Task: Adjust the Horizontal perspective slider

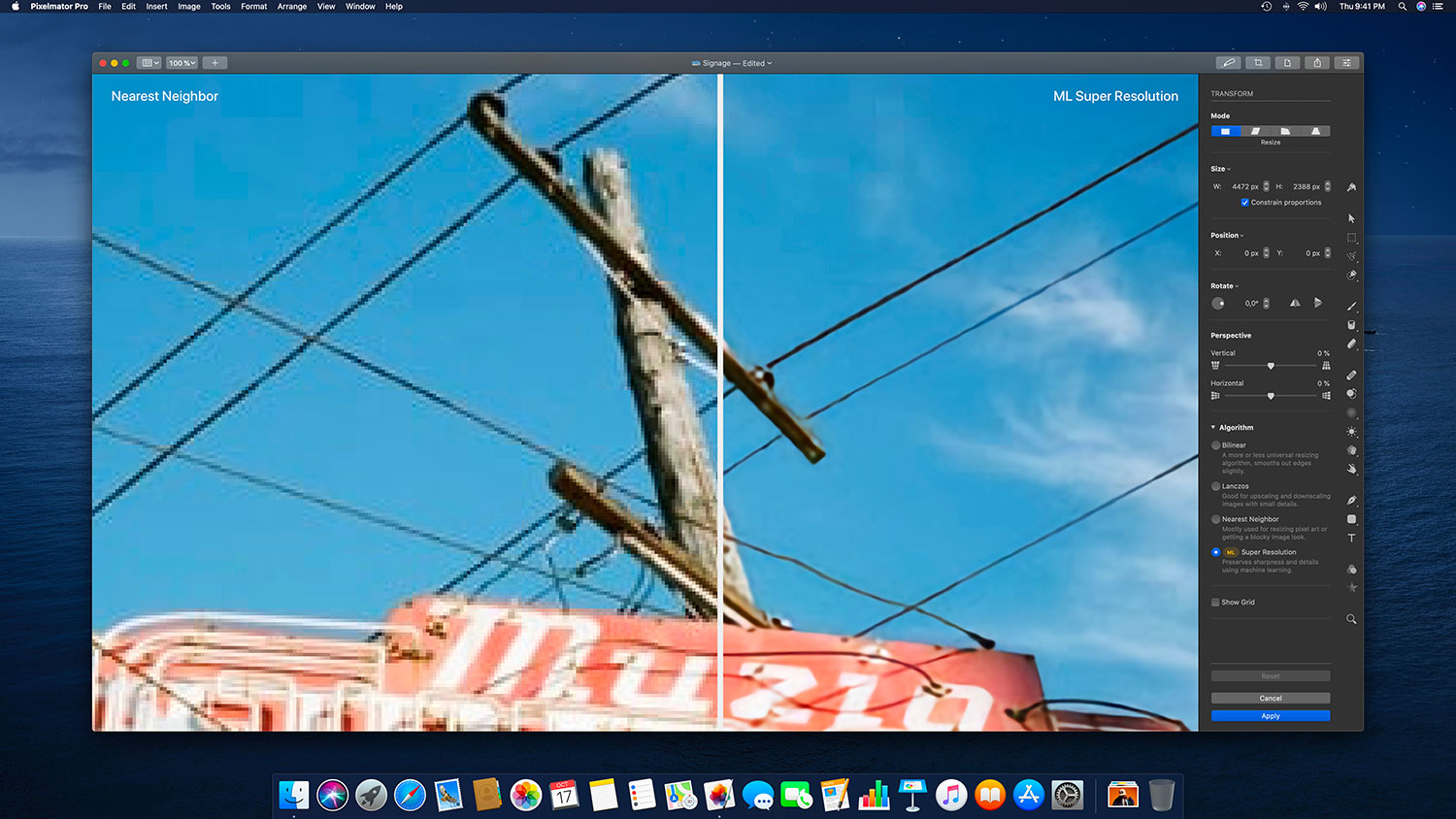Action: click(1271, 396)
